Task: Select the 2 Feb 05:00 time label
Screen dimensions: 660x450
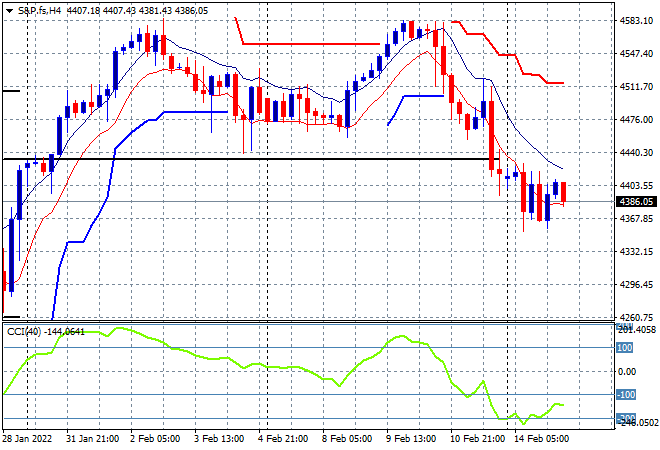Action: [155, 439]
